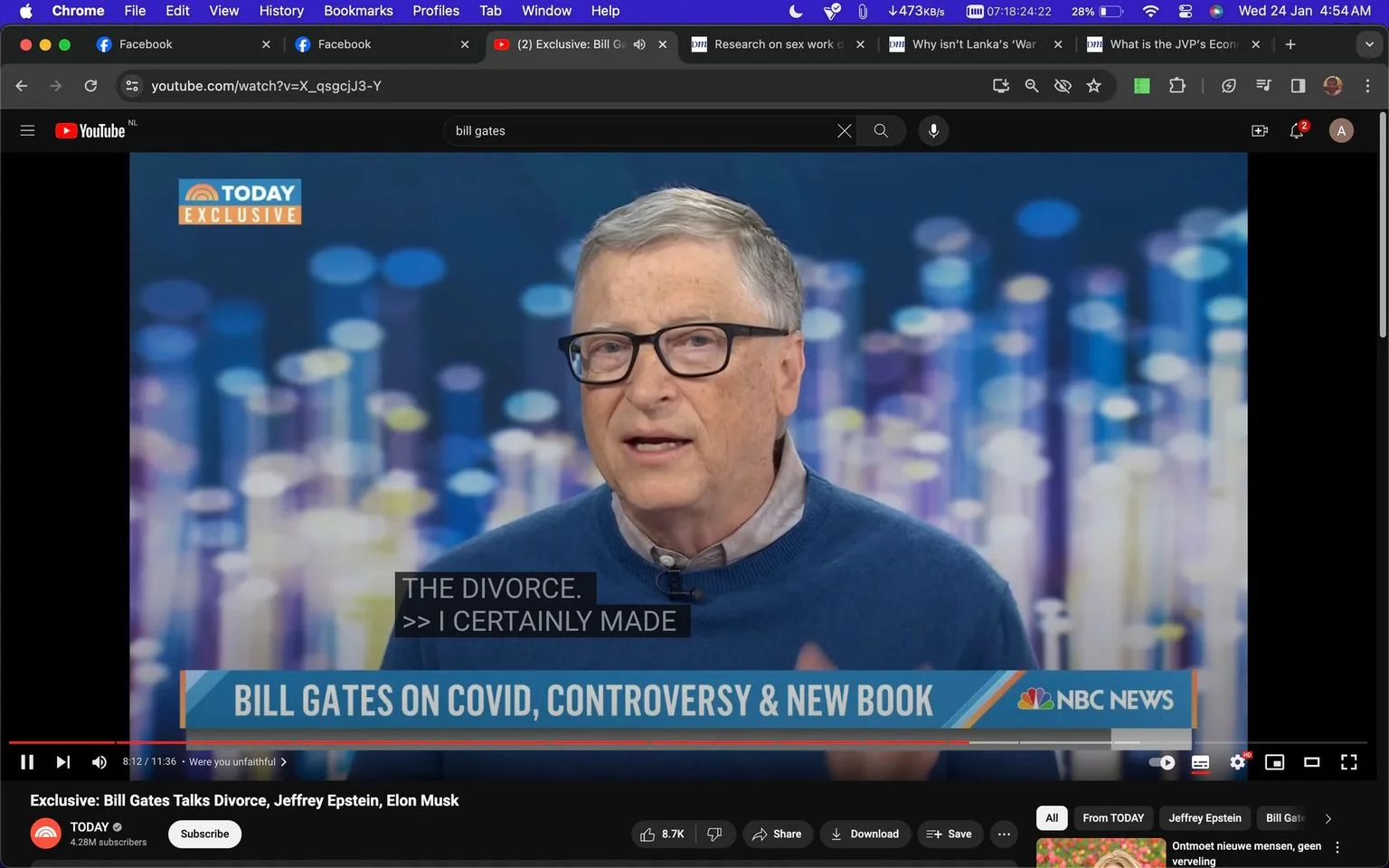The width and height of the screenshot is (1389, 868).
Task: Search with voice microphone icon
Action: tap(933, 131)
